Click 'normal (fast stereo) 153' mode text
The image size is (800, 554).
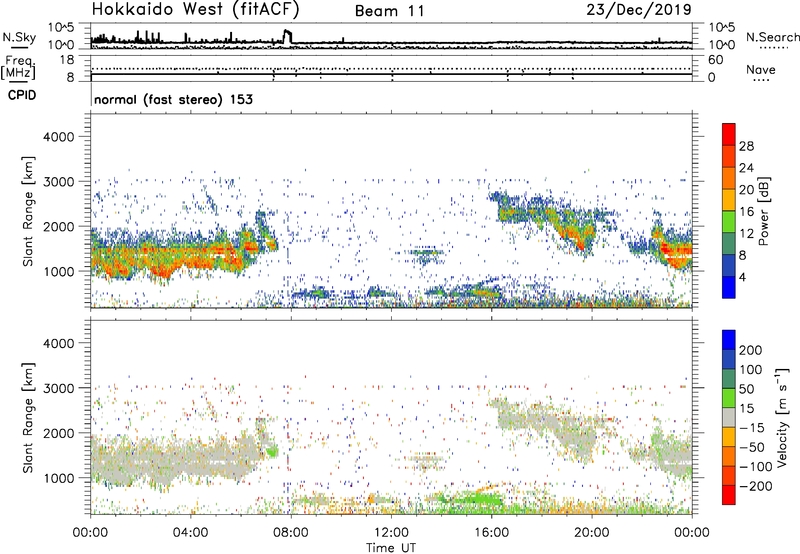pyautogui.click(x=173, y=99)
